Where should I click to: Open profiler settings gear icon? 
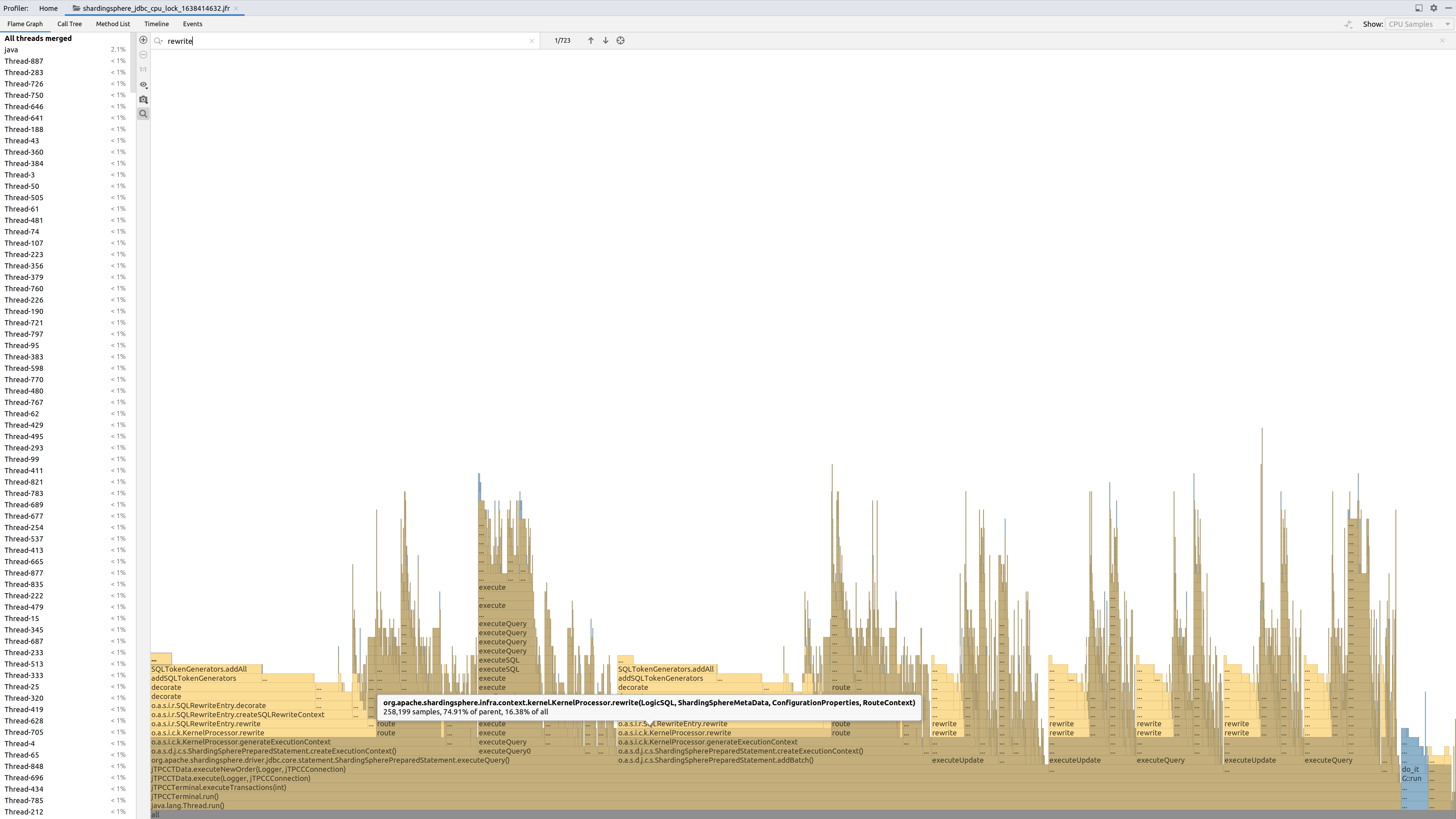1433,8
